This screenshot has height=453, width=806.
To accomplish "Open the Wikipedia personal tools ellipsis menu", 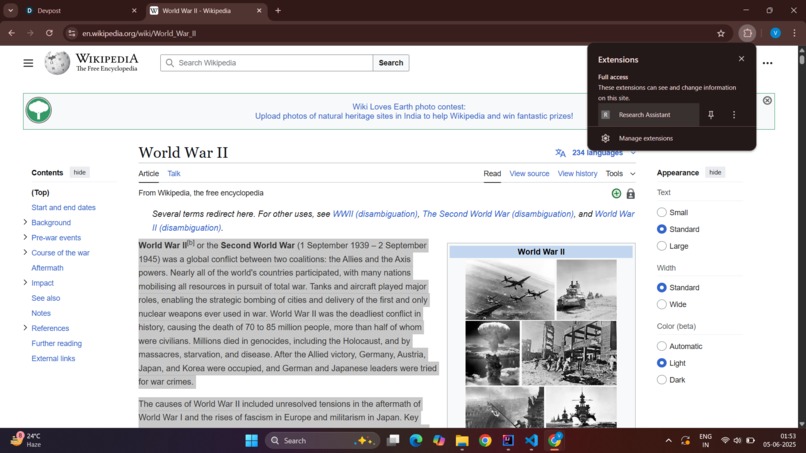I will click(x=767, y=63).
